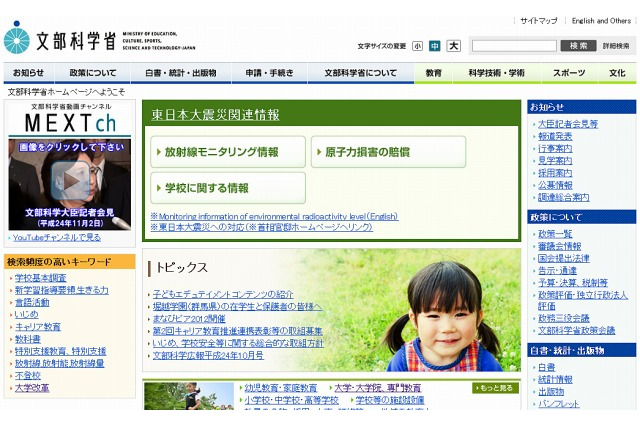The height and width of the screenshot is (426, 640).
Task: Open keyword link 教科書
Action: pyautogui.click(x=28, y=339)
